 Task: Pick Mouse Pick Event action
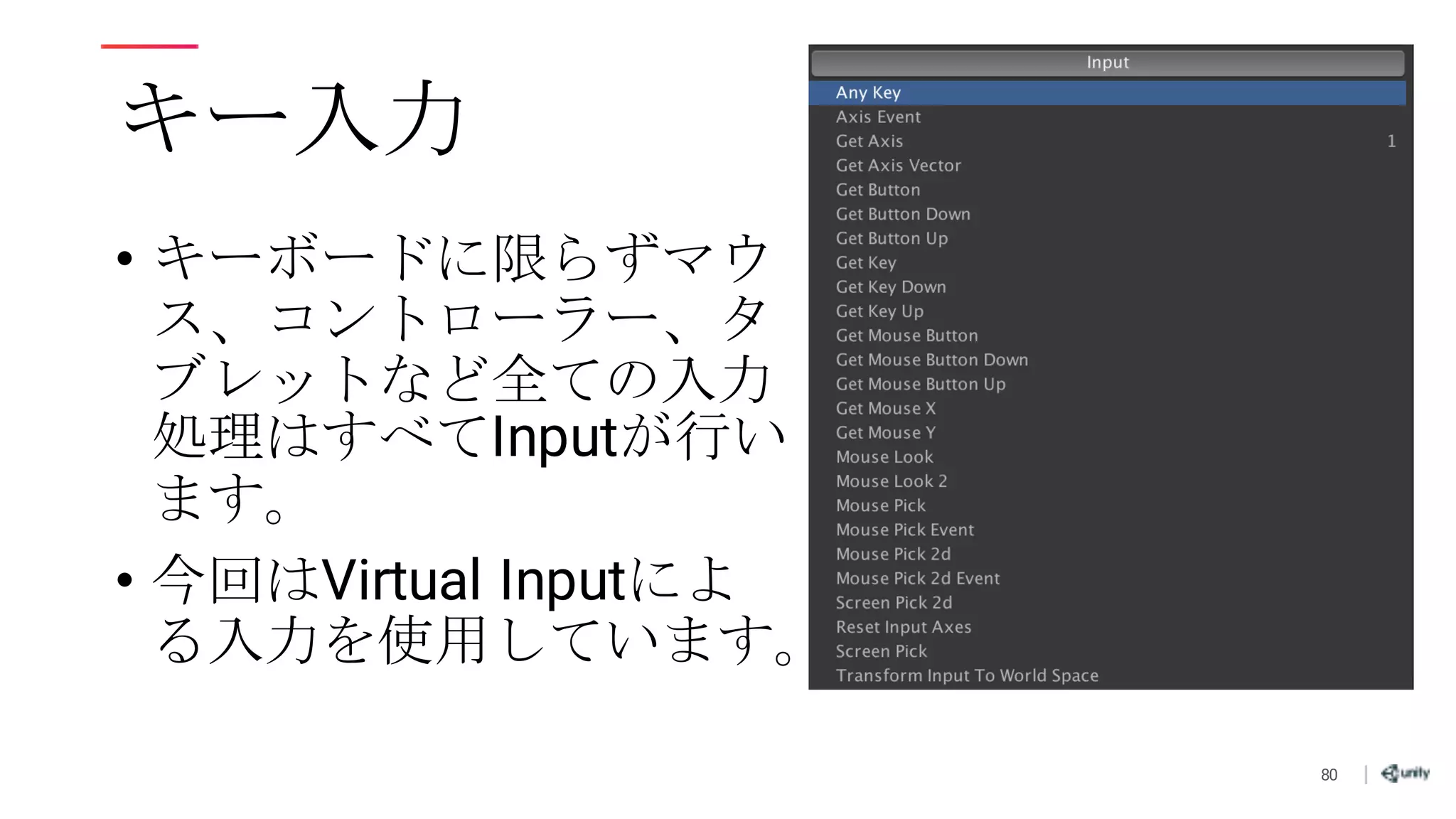point(905,530)
